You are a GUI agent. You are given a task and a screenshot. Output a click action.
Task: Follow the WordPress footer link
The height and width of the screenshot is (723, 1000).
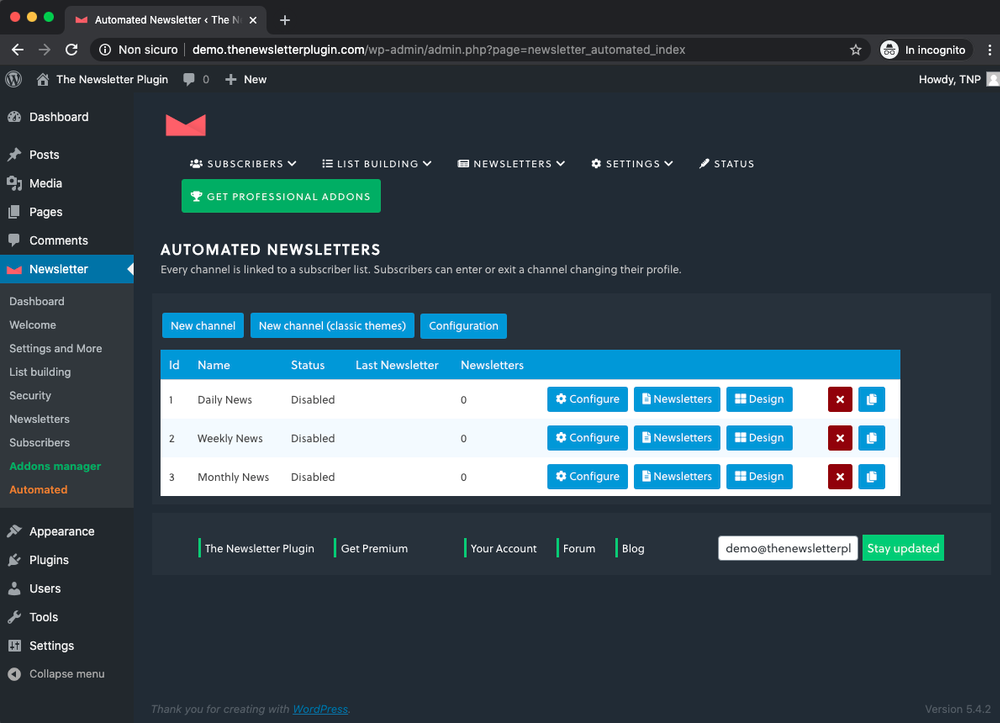coord(320,709)
